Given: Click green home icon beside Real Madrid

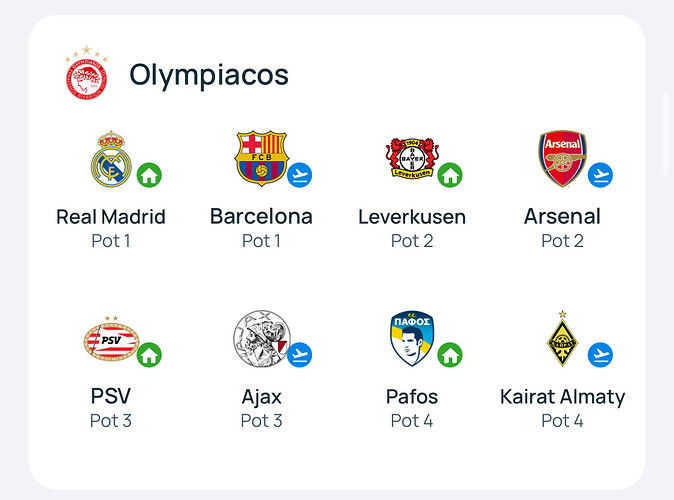Looking at the screenshot, I should (x=149, y=175).
